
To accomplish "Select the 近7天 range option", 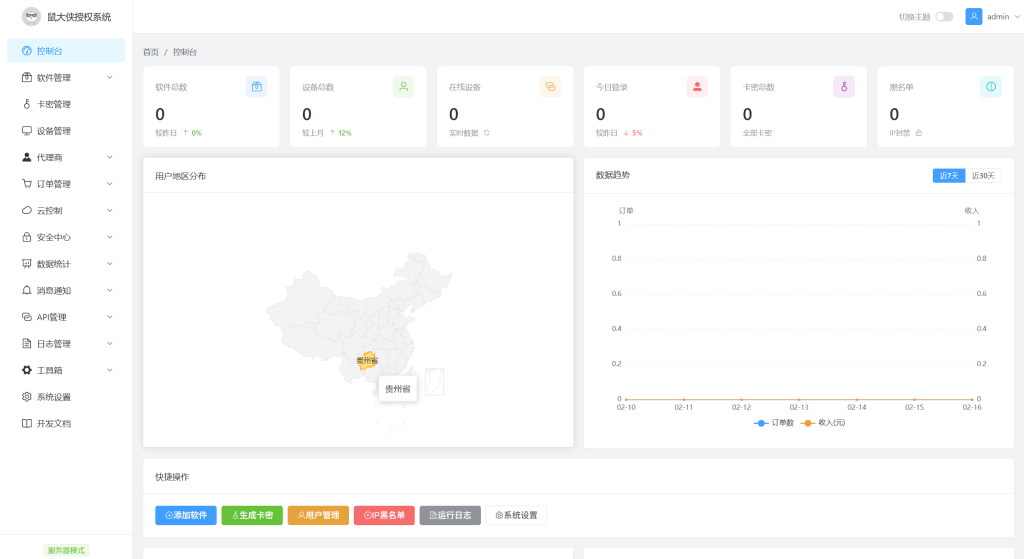I will 949,176.
